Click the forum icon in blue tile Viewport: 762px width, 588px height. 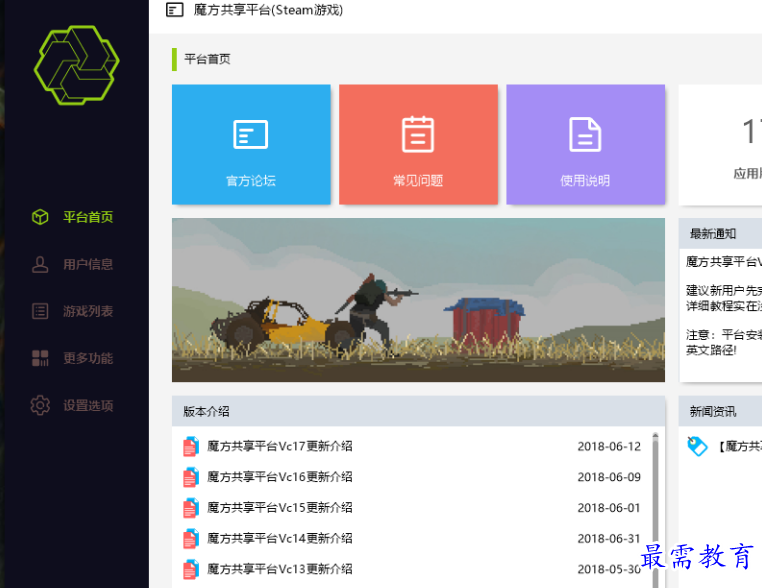(251, 134)
